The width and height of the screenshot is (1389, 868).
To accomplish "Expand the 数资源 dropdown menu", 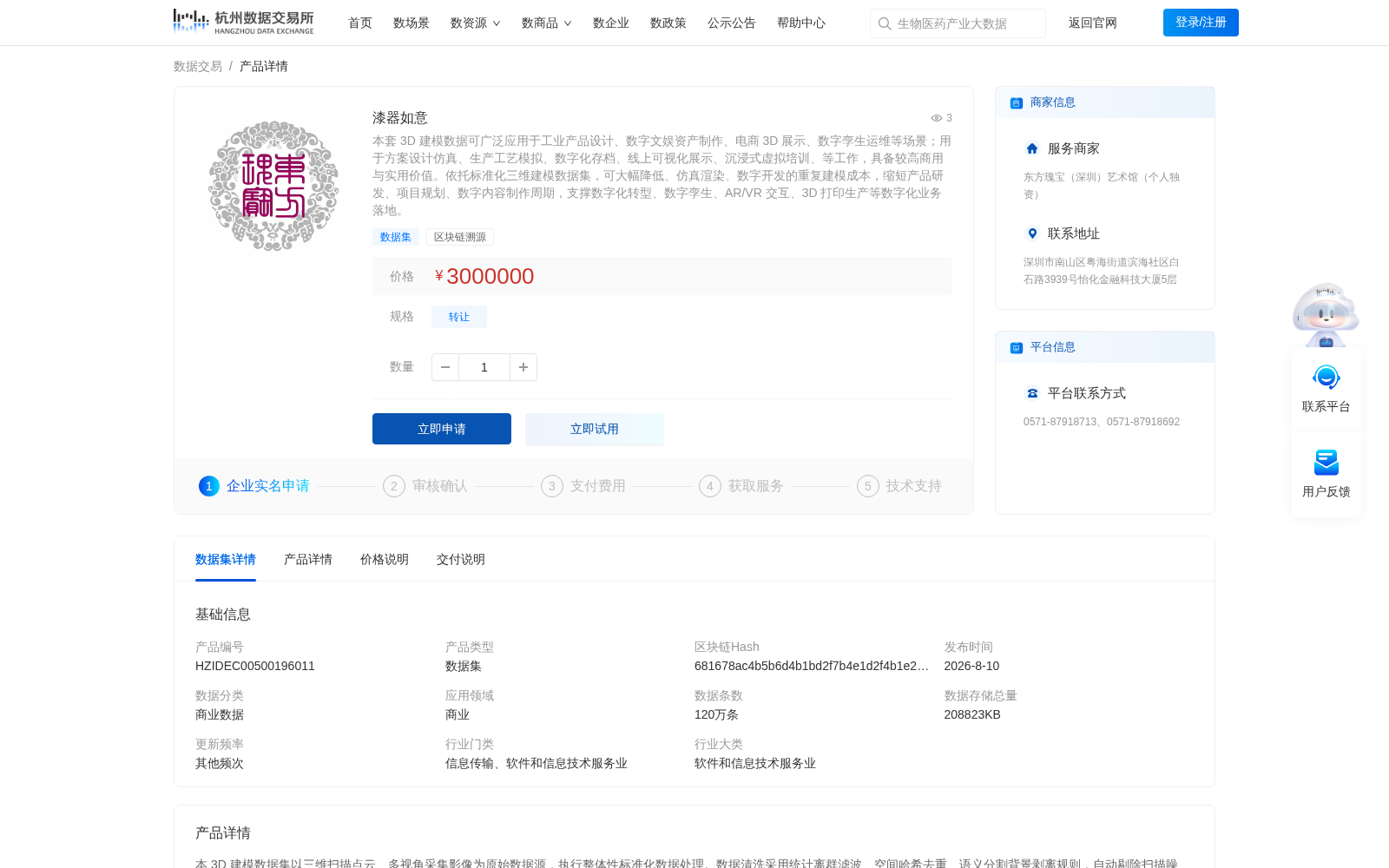I will coord(476,23).
